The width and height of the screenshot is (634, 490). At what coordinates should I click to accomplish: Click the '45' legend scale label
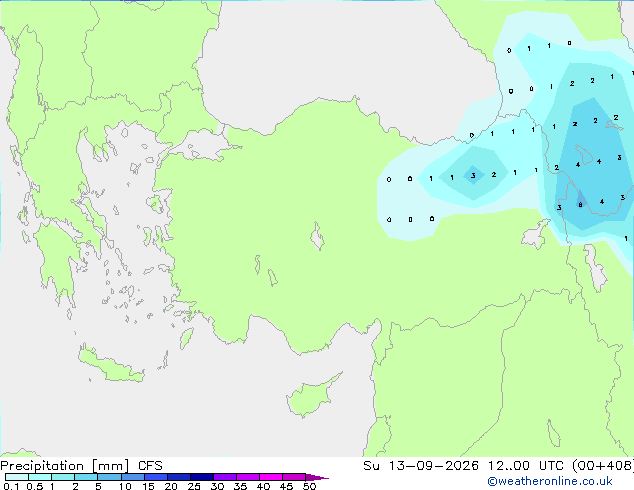286,486
